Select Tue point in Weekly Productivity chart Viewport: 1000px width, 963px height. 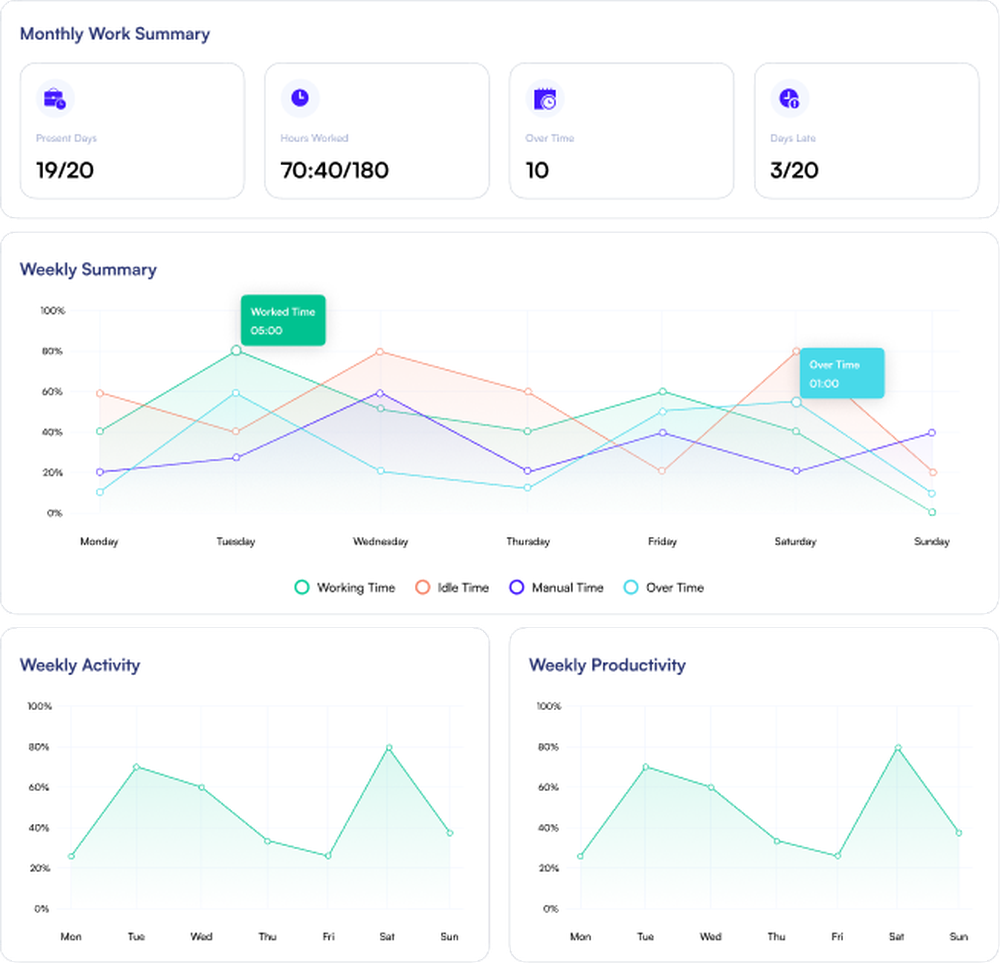[645, 767]
